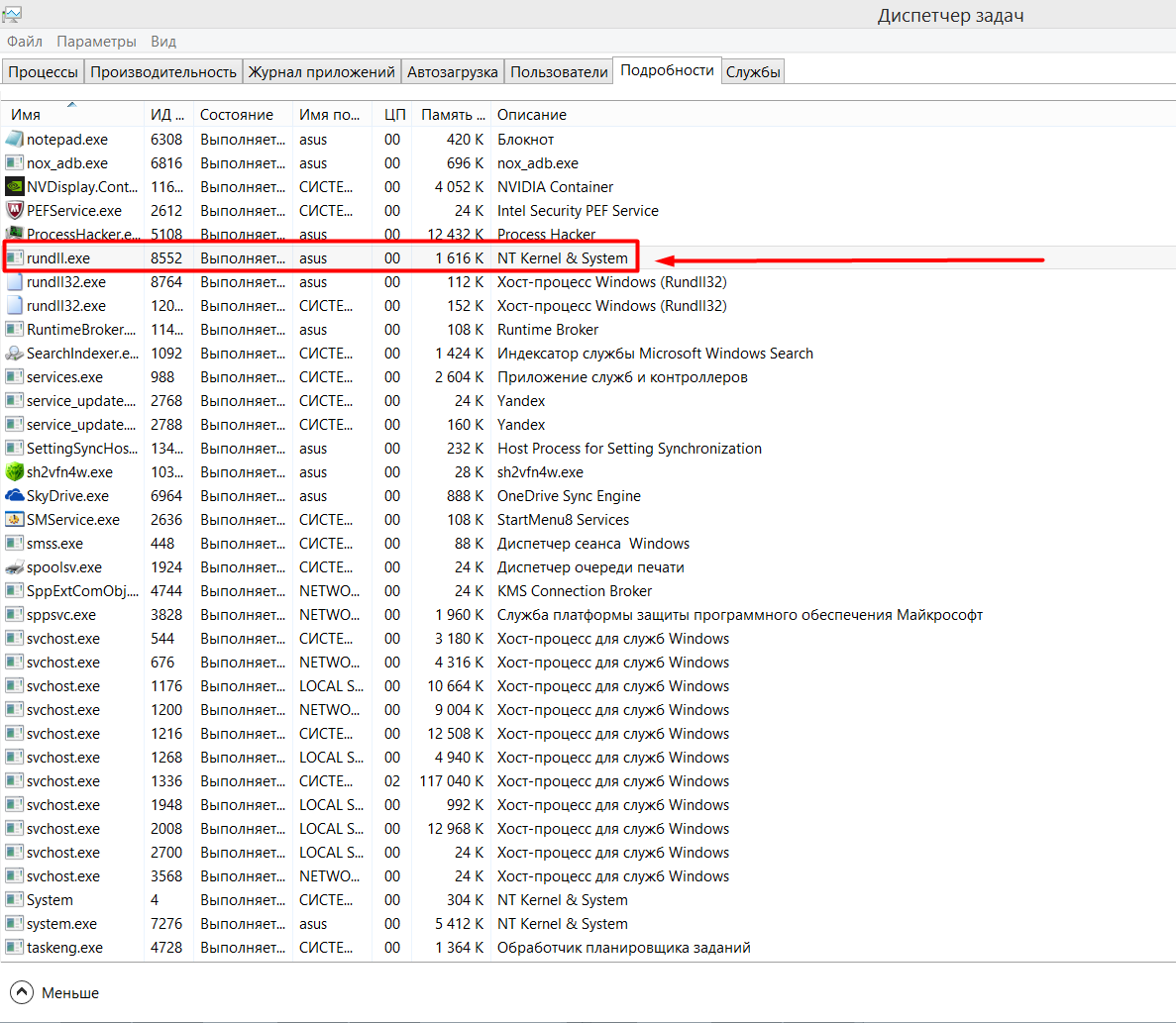Open the Параметры menu
The height and width of the screenshot is (1023, 1176).
click(x=97, y=42)
